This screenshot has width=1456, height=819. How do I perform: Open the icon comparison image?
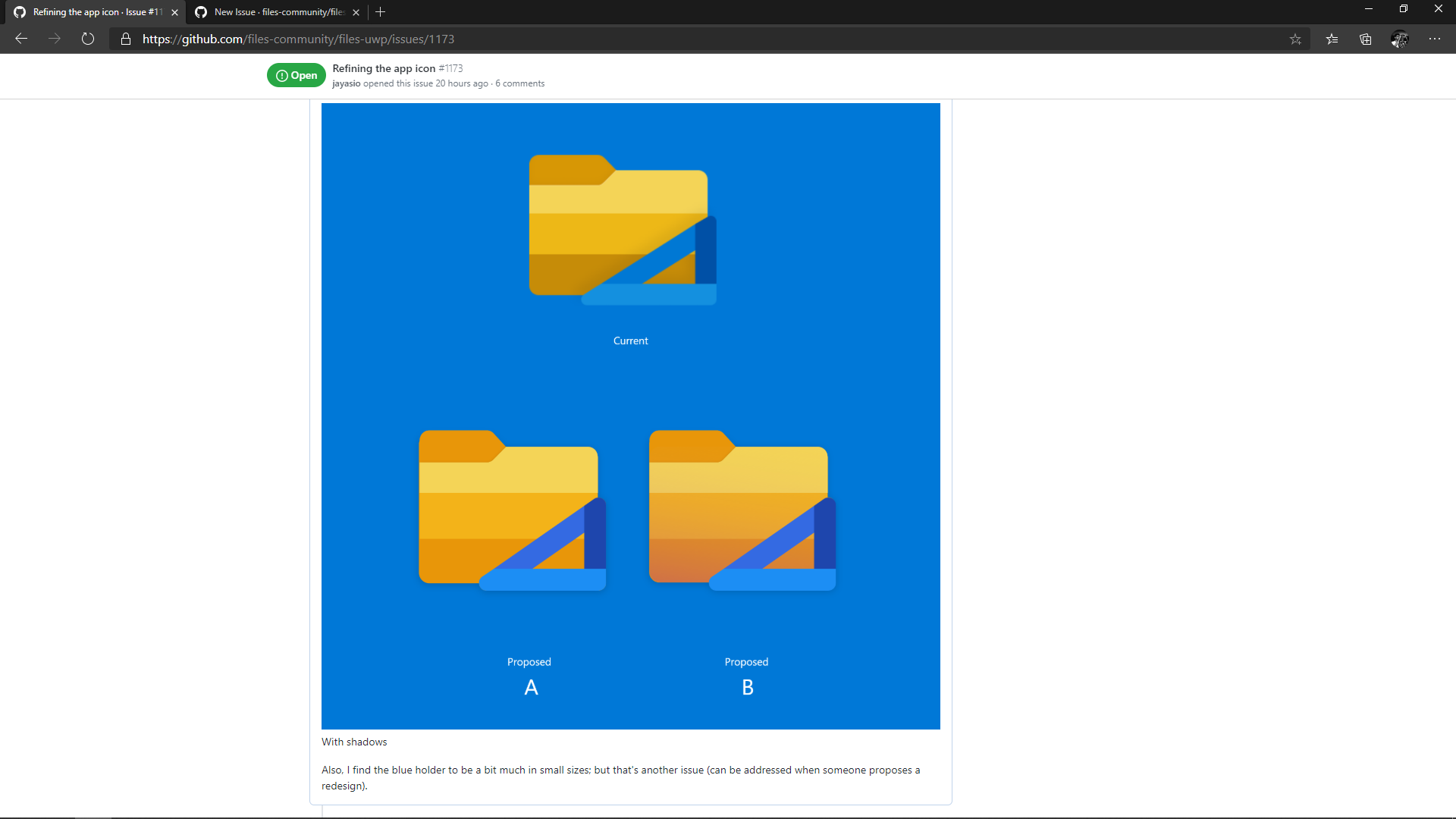(x=630, y=416)
